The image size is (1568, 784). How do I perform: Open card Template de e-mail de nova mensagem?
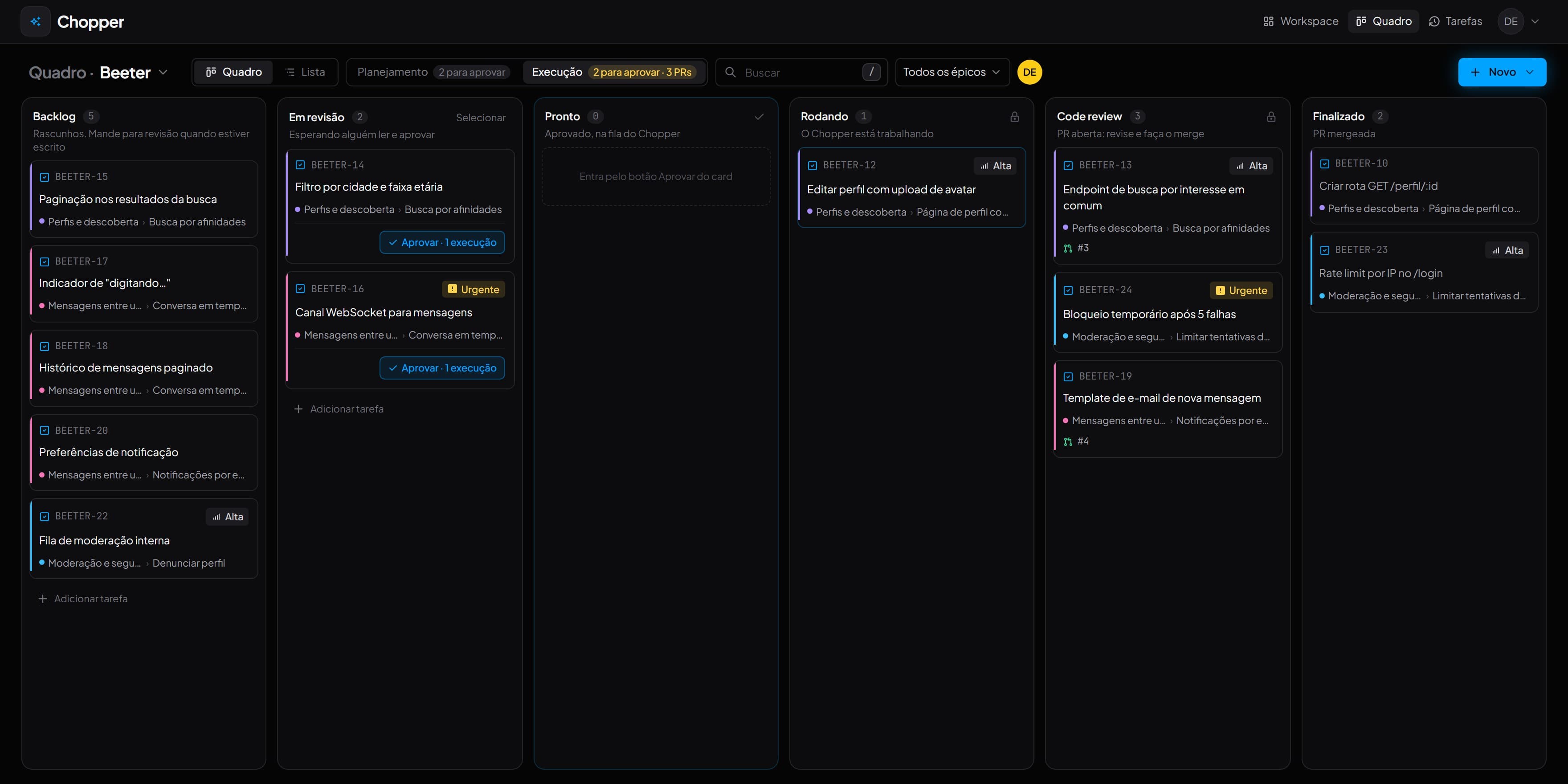point(1168,408)
